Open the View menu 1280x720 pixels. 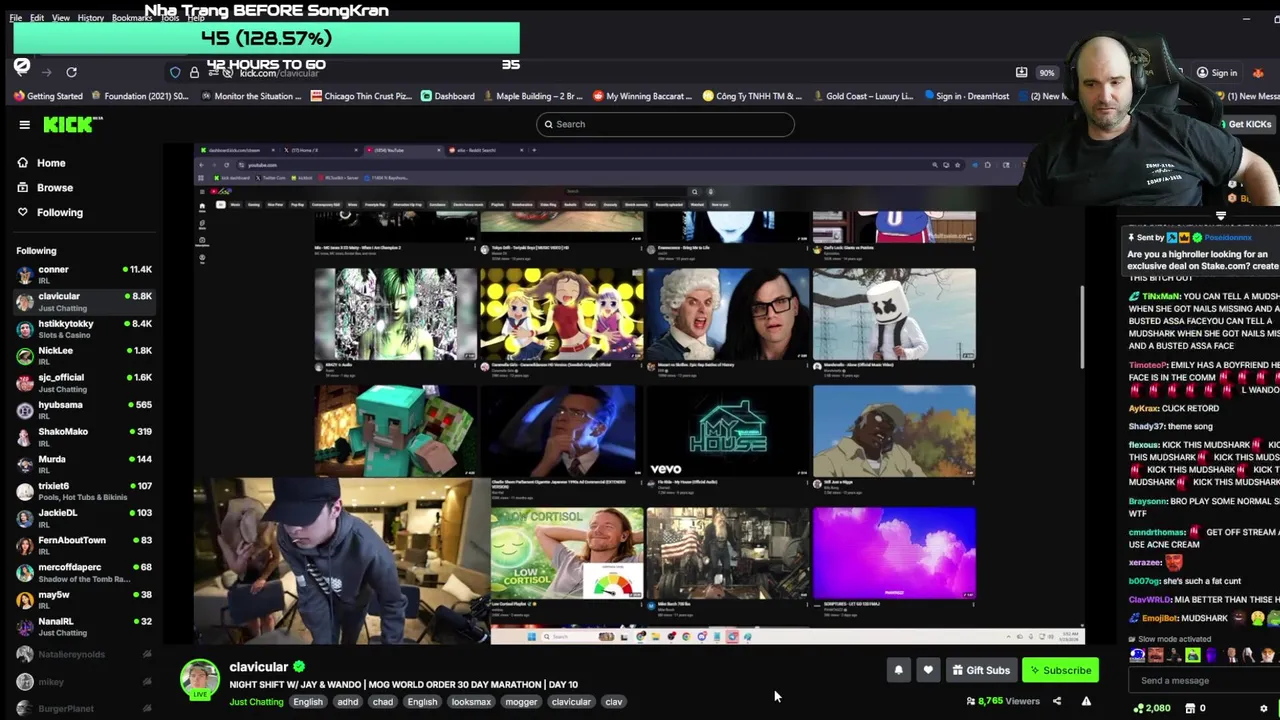click(x=61, y=18)
